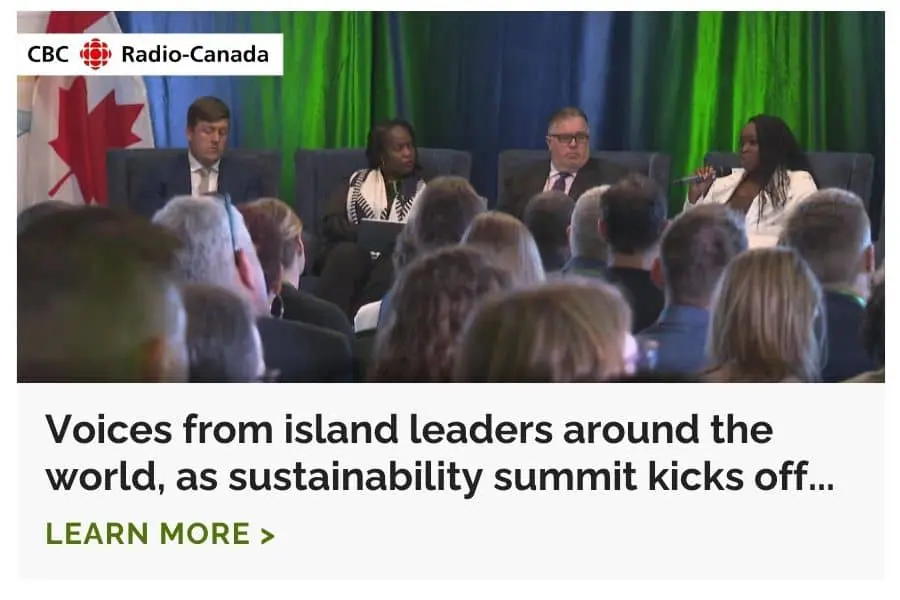Open the LEARN MORE link
This screenshot has height=600, width=900.
[160, 533]
